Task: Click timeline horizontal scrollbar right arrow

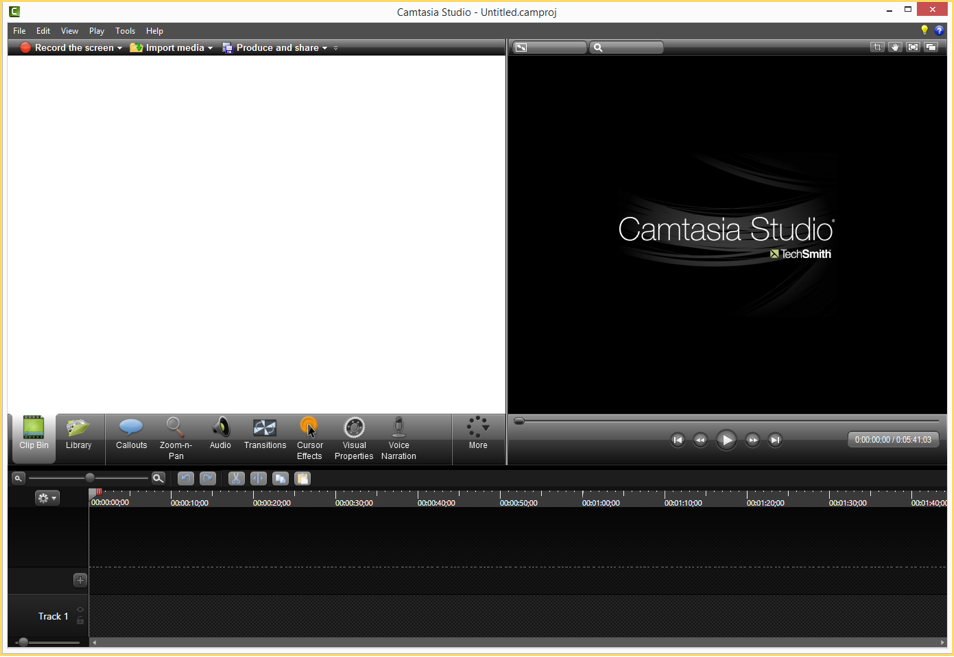Action: [942, 642]
